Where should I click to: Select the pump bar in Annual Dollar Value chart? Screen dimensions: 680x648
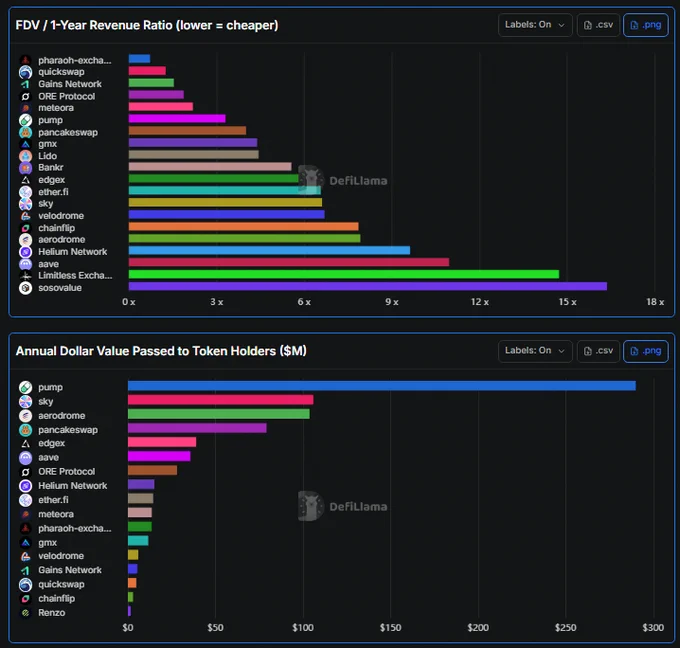tap(382, 386)
